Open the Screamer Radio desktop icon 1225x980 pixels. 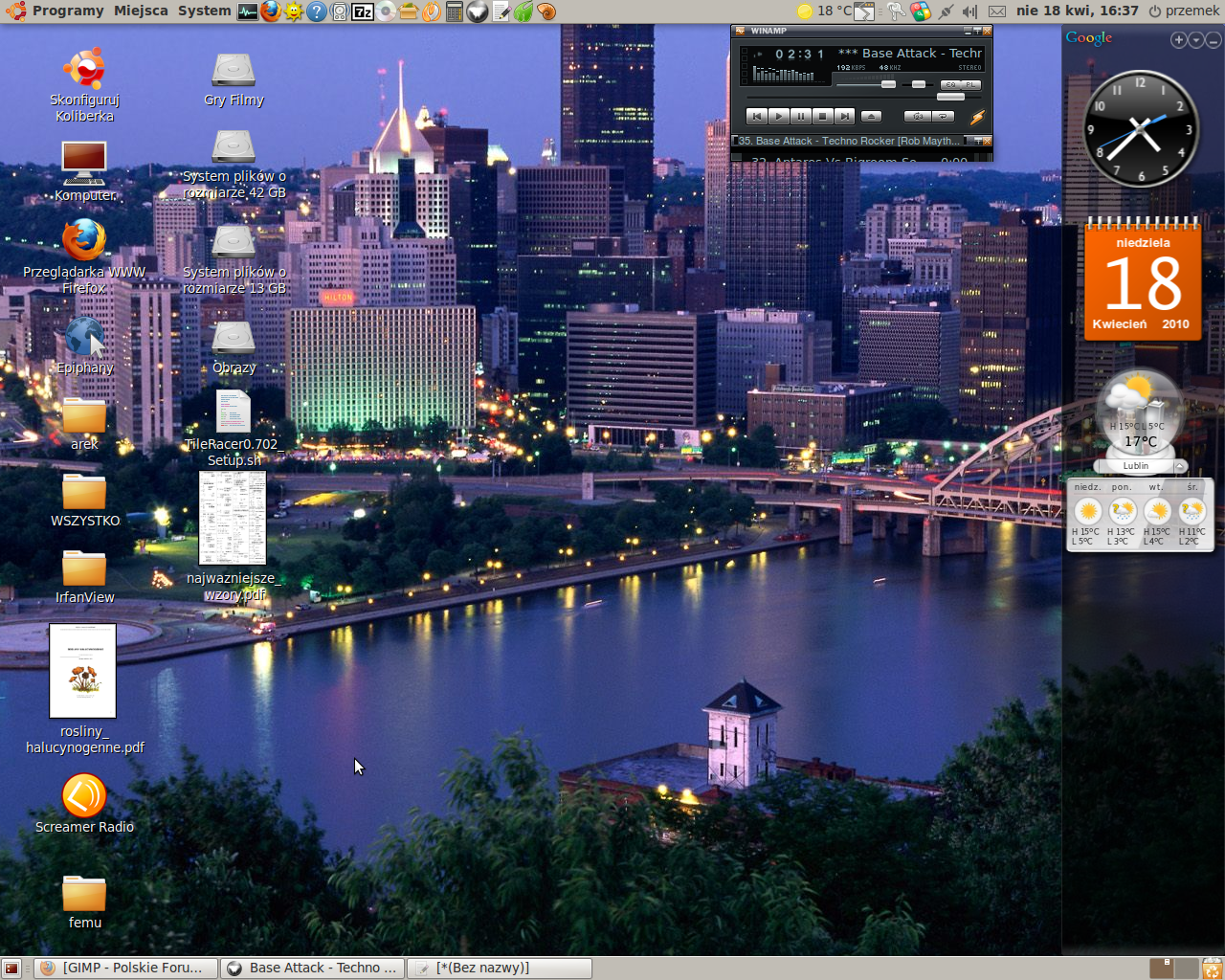(x=84, y=797)
